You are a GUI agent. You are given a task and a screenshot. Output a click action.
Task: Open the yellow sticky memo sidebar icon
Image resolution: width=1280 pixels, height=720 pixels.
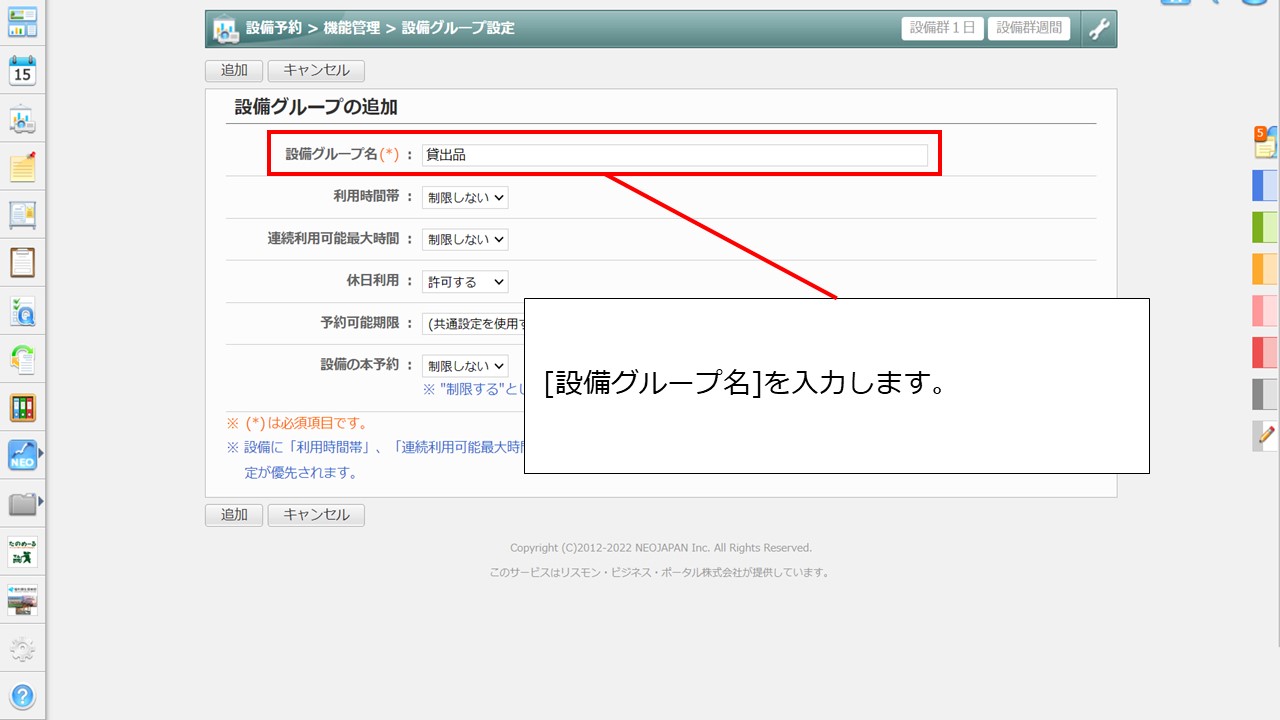point(22,167)
